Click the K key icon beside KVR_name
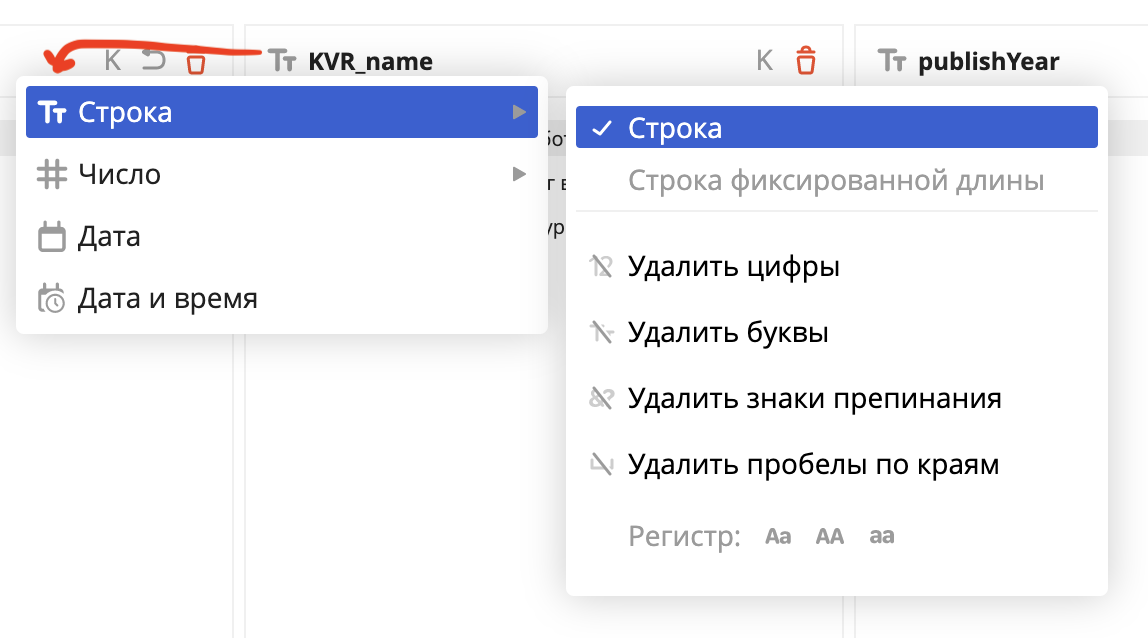 [765, 61]
